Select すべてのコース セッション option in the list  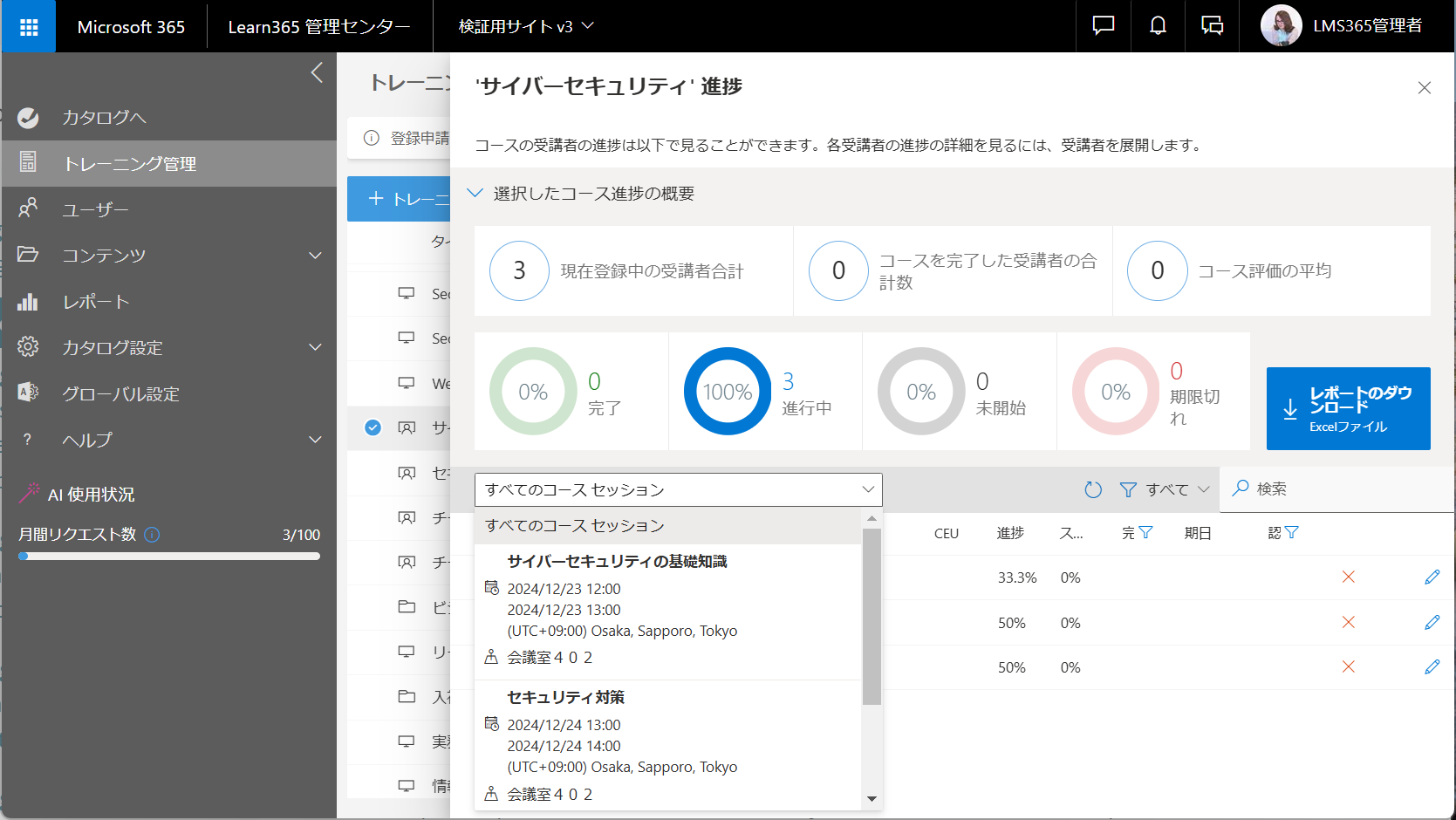tap(668, 526)
